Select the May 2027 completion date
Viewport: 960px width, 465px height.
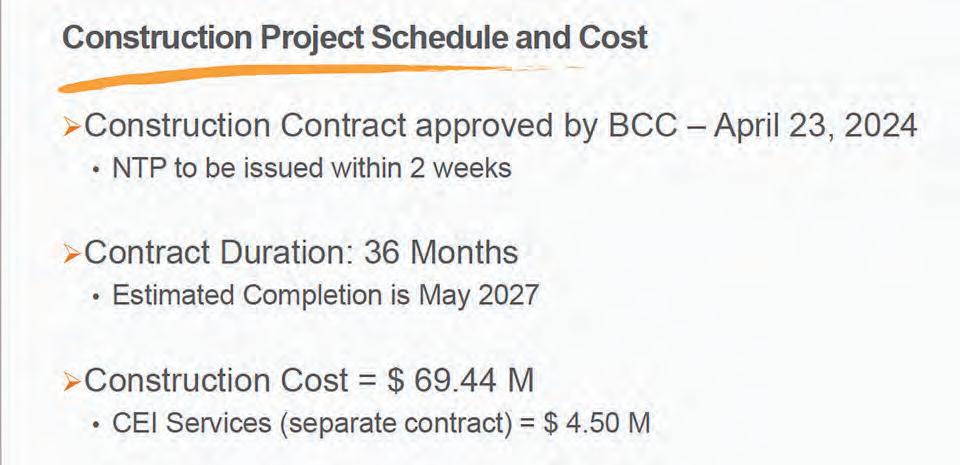(478, 296)
